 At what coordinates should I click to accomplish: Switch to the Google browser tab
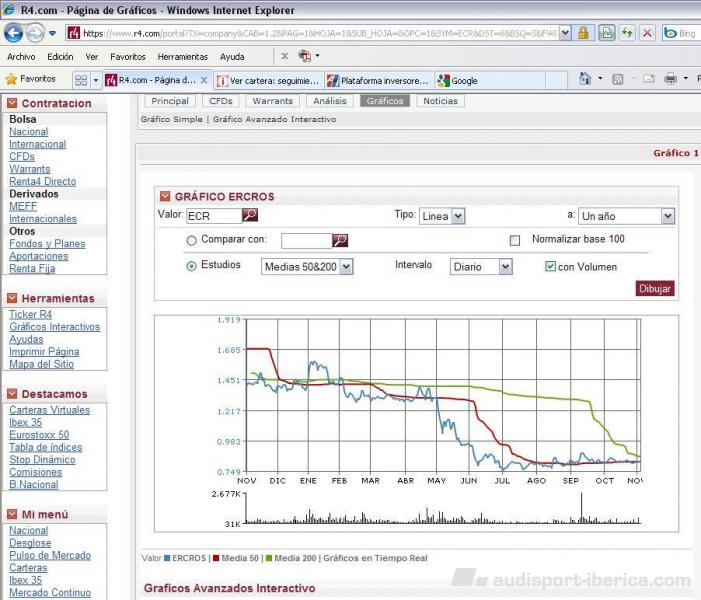489,81
